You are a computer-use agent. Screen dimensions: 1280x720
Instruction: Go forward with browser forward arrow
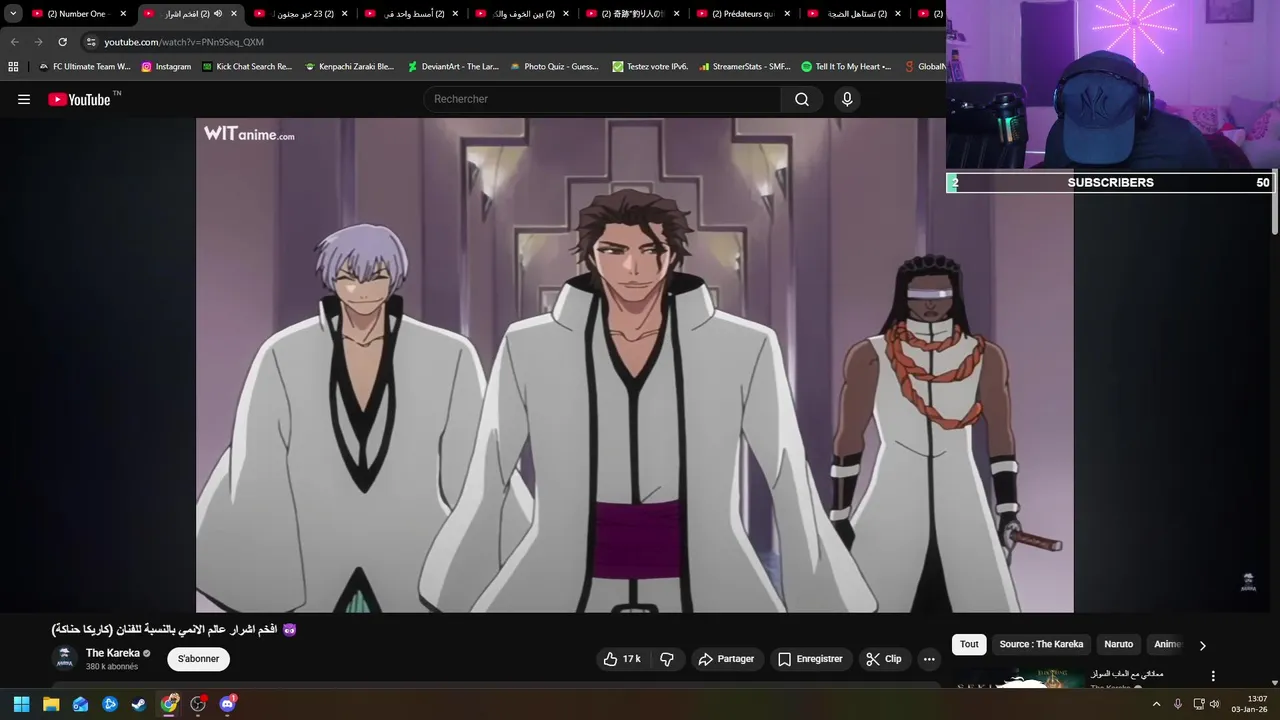click(38, 42)
